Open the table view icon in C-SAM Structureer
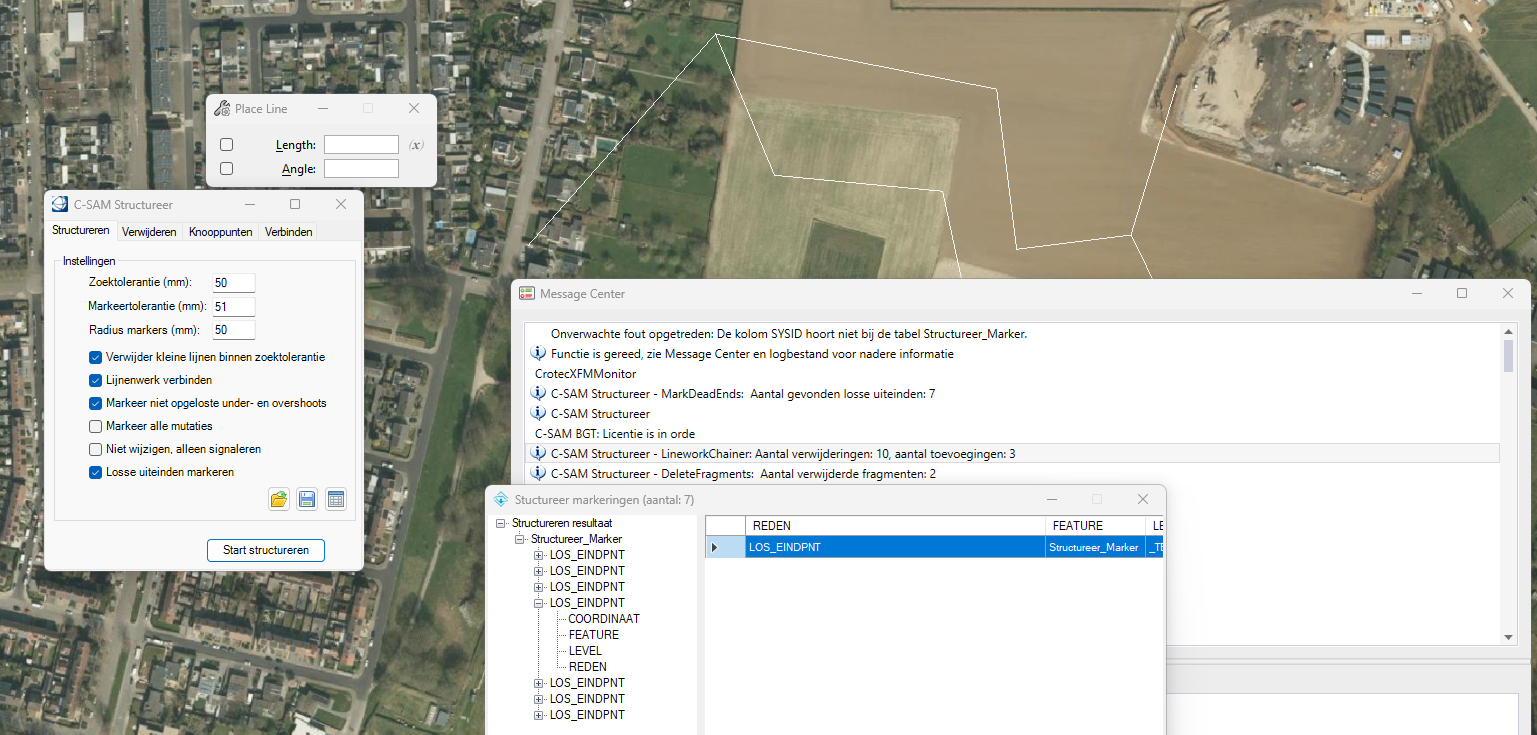Image resolution: width=1537 pixels, height=735 pixels. 336,499
